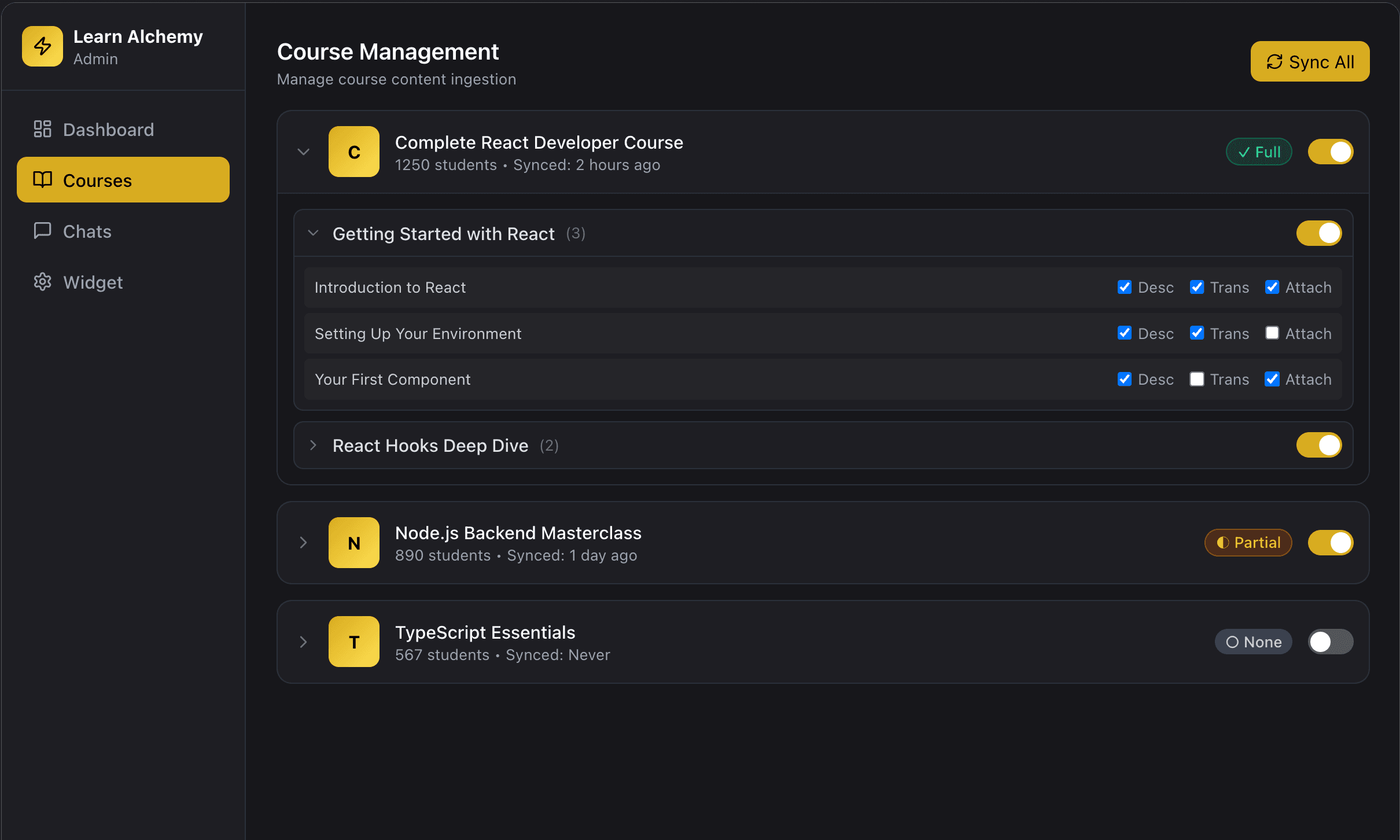Viewport: 1400px width, 840px height.
Task: Click the 'C' course avatar for React Developer Course
Action: point(353,152)
